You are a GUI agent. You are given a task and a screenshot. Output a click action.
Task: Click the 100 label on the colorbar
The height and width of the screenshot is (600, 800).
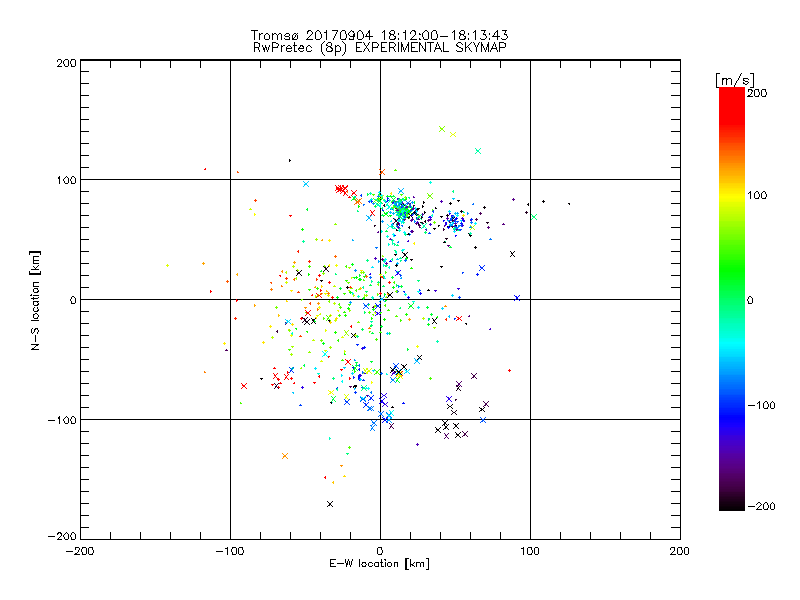pos(757,195)
